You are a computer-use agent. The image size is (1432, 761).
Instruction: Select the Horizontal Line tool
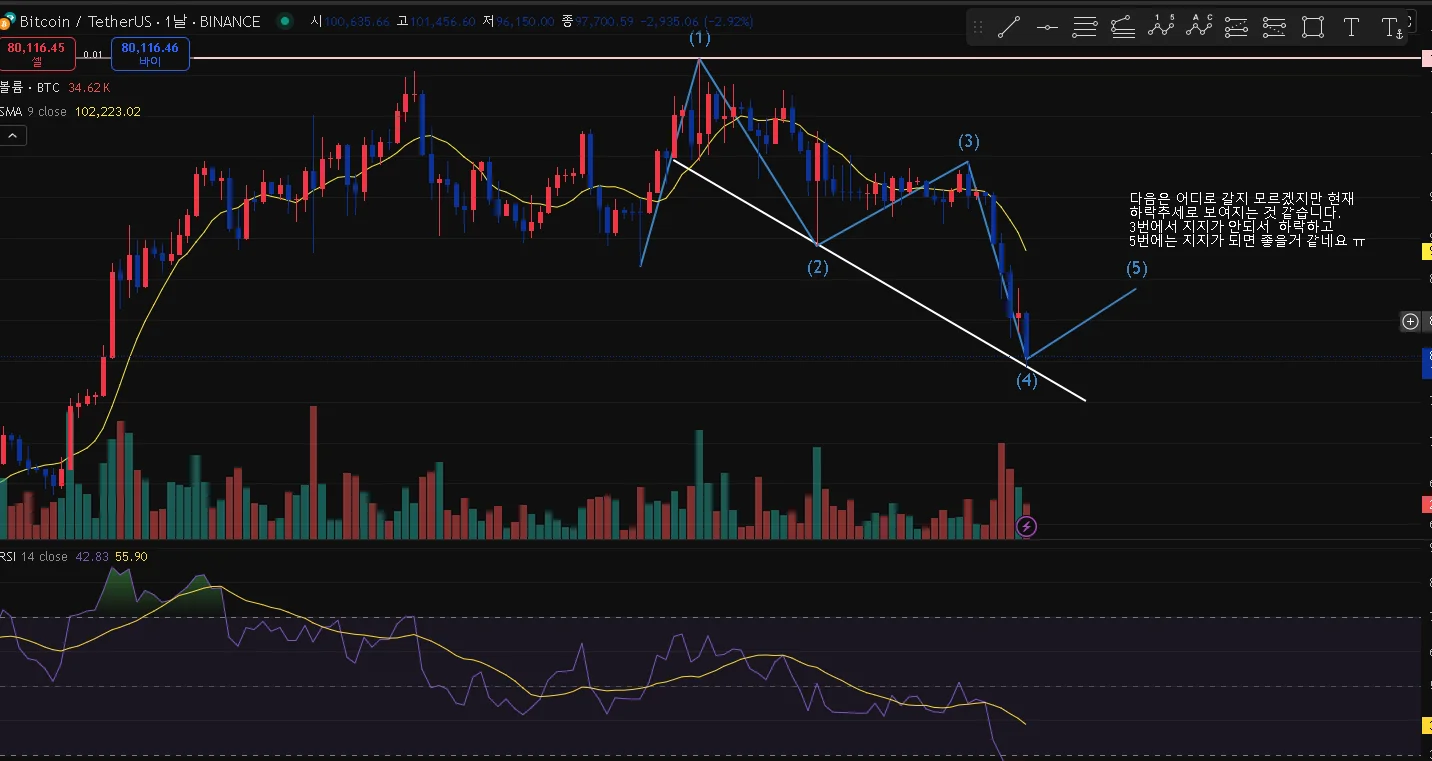tap(1047, 28)
